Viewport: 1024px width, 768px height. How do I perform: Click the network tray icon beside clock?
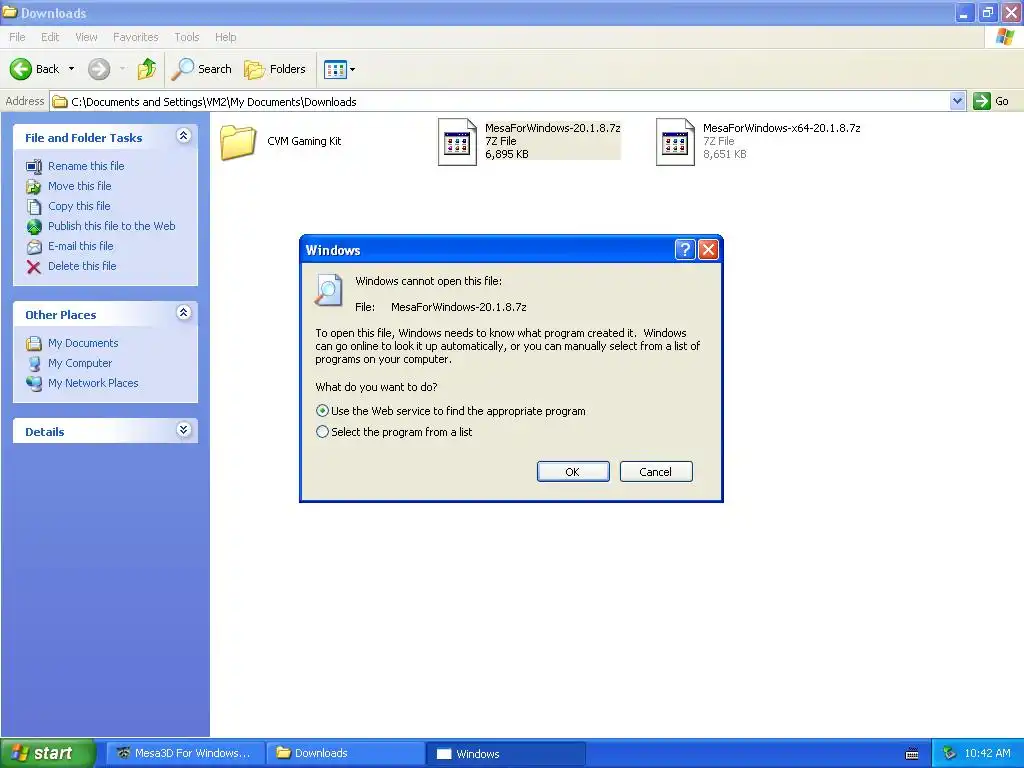tap(950, 753)
